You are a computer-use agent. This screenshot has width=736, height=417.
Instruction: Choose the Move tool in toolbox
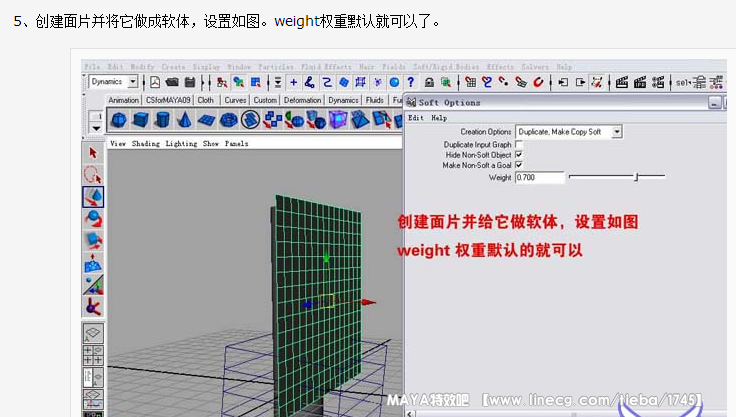[x=93, y=197]
